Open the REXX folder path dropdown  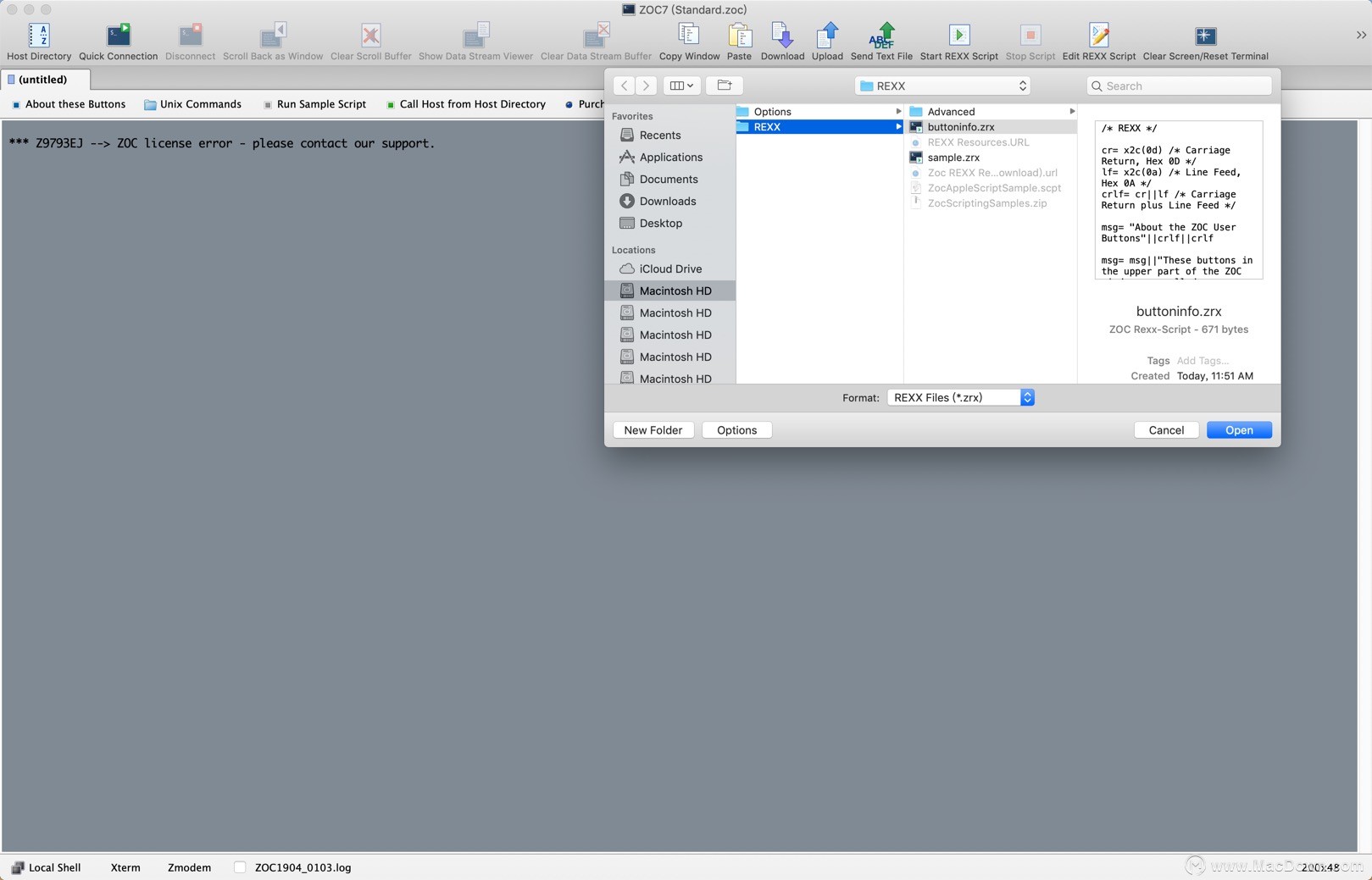[943, 86]
